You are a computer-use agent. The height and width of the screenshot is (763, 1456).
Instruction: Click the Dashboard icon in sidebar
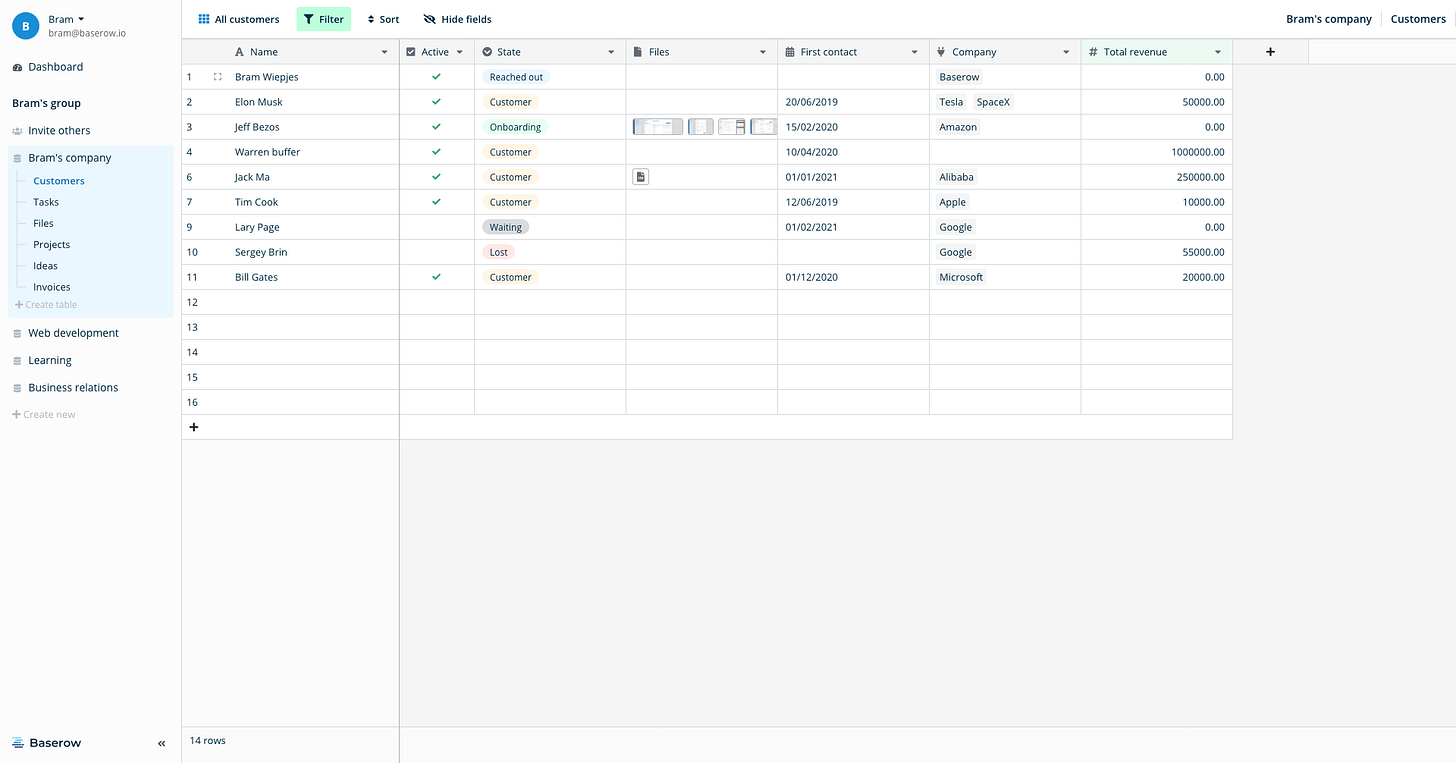tap(17, 67)
